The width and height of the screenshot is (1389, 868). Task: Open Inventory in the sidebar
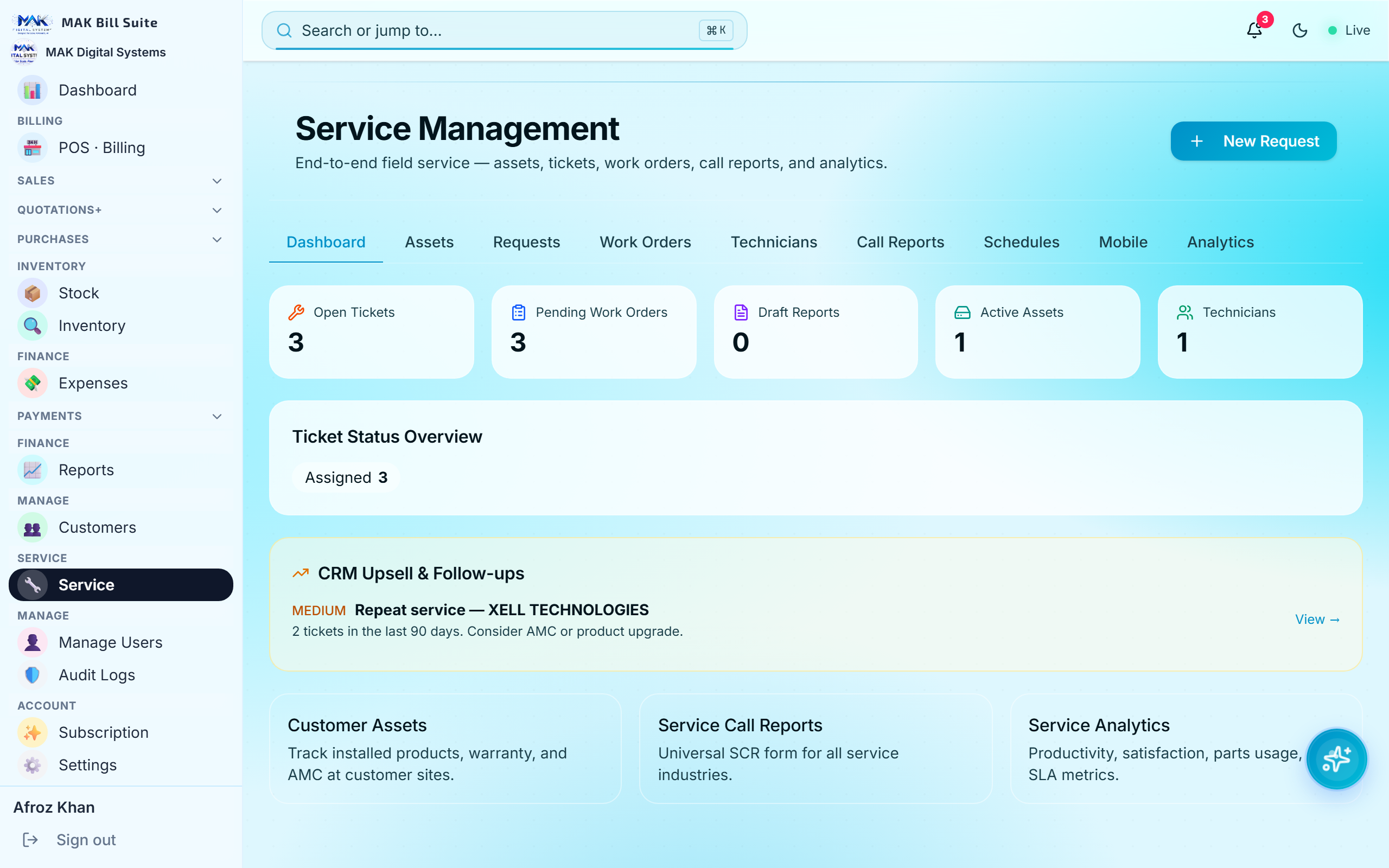121,325
